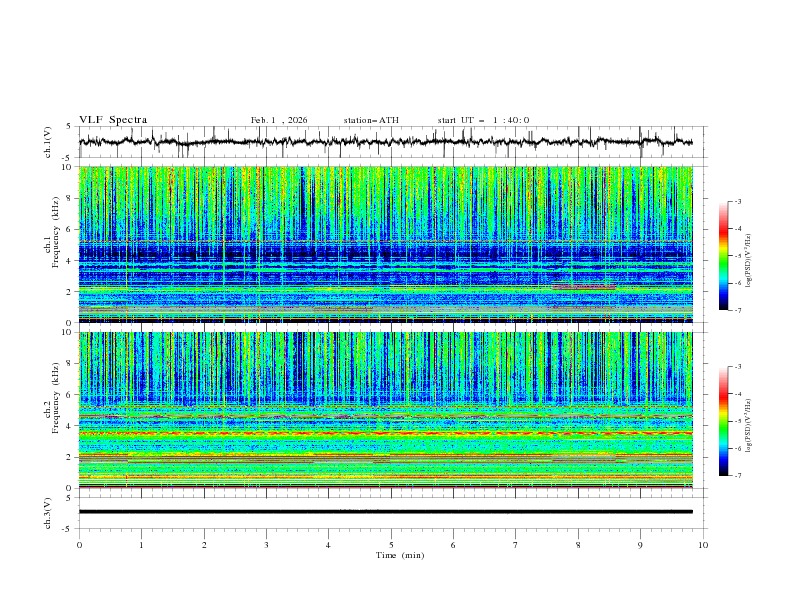Click the red streak near 2 kHz in ch.1
The height and width of the screenshot is (612, 792).
point(583,287)
